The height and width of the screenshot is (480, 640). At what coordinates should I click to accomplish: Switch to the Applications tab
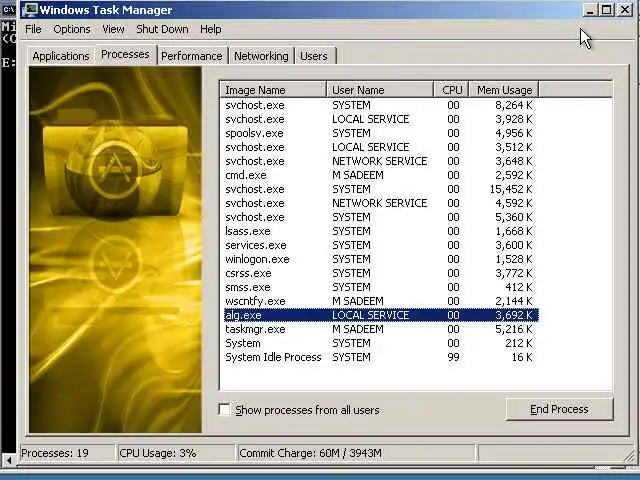61,56
